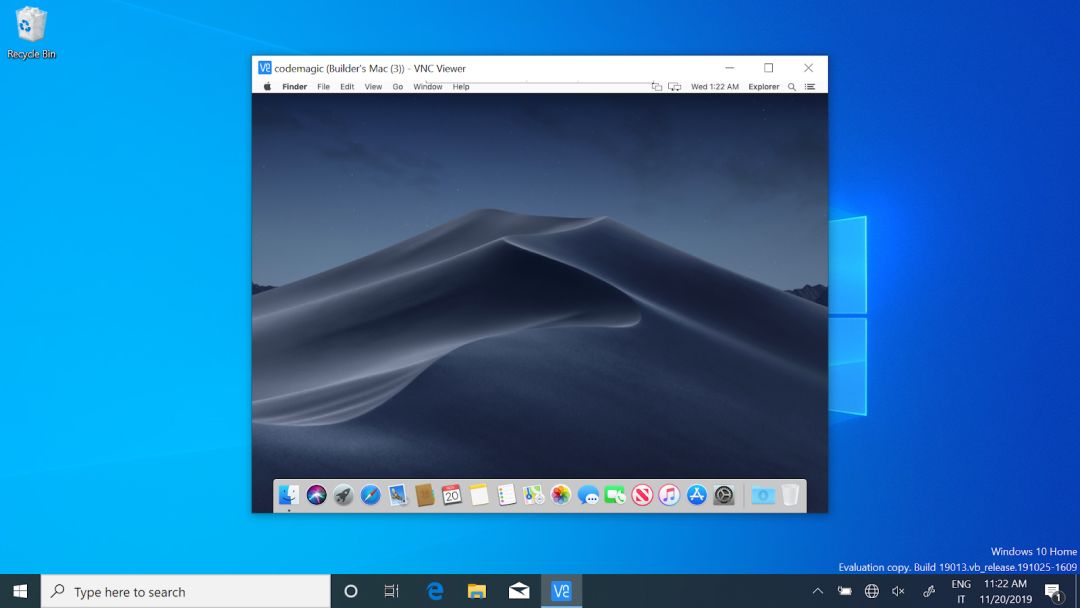This screenshot has height=608, width=1080.
Task: Launch Messages from the Mac dock
Action: tap(588, 495)
